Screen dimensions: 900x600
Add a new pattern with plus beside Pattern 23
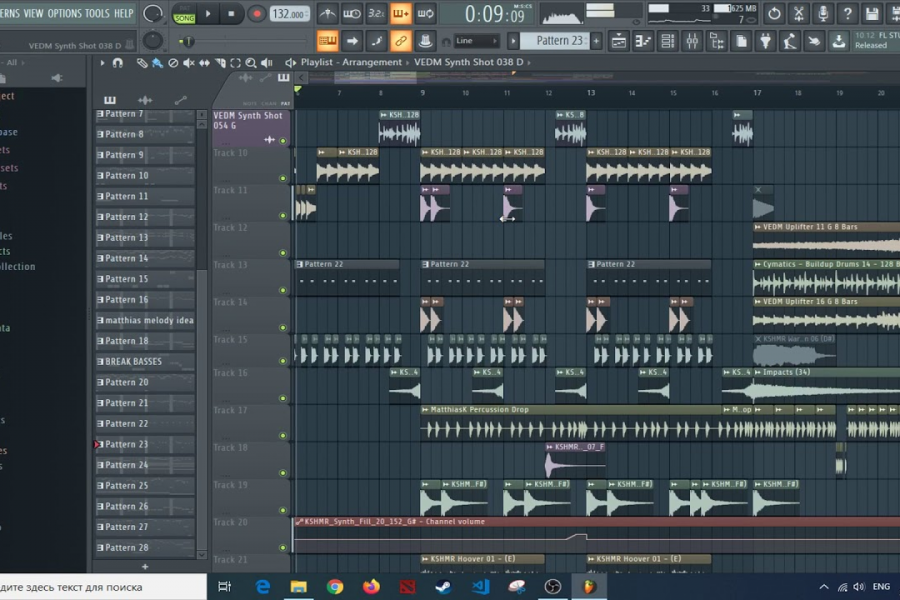pyautogui.click(x=596, y=41)
